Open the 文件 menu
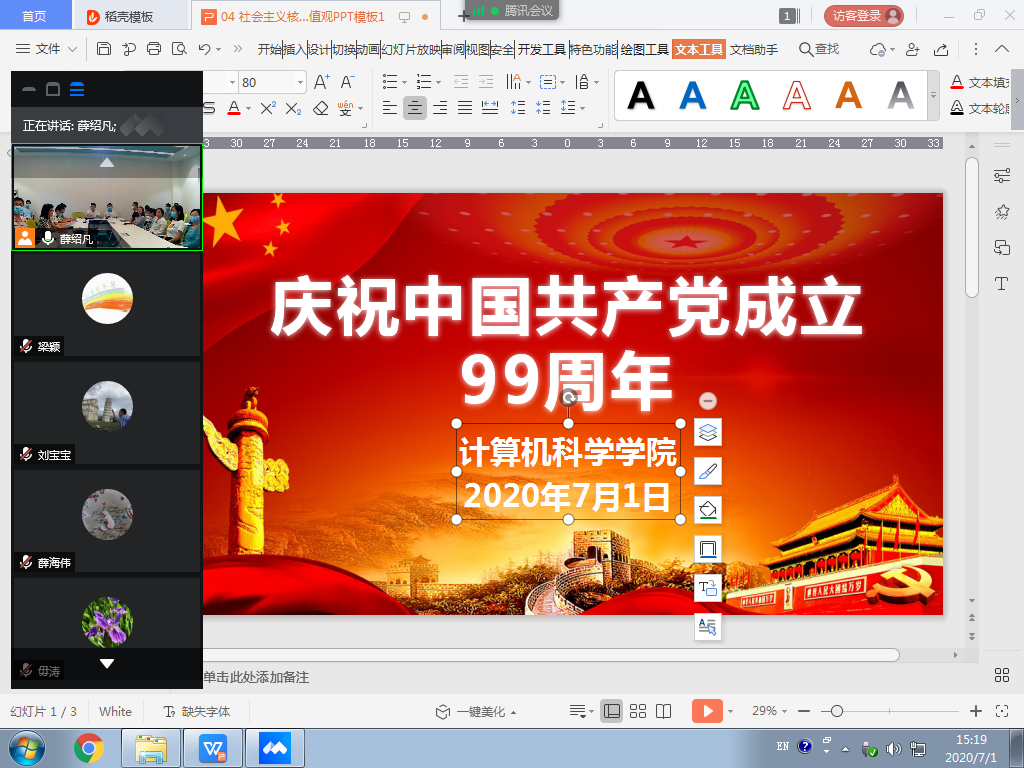The width and height of the screenshot is (1024, 768). (x=47, y=49)
